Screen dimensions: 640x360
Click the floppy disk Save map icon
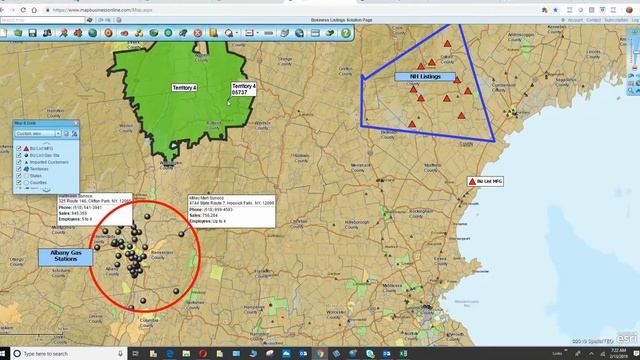click(33, 33)
